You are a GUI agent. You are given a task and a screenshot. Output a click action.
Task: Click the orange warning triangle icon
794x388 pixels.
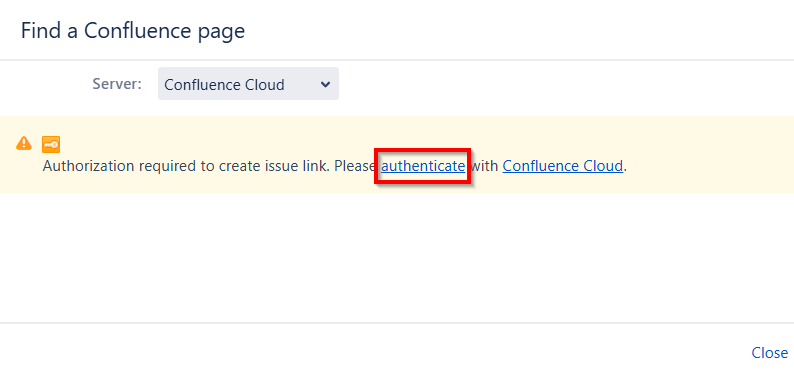(x=24, y=143)
